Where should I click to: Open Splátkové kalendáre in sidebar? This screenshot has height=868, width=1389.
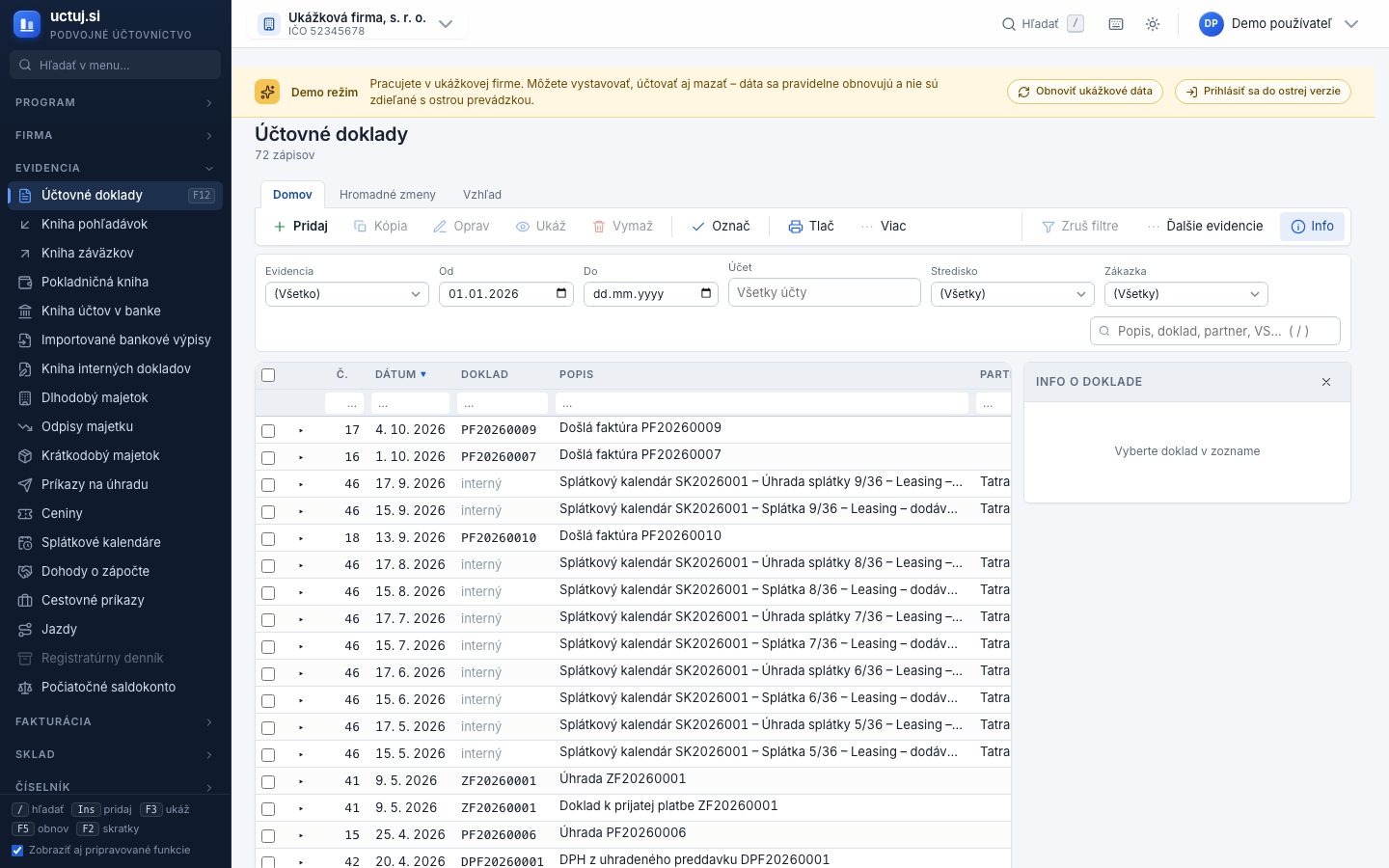(x=115, y=542)
